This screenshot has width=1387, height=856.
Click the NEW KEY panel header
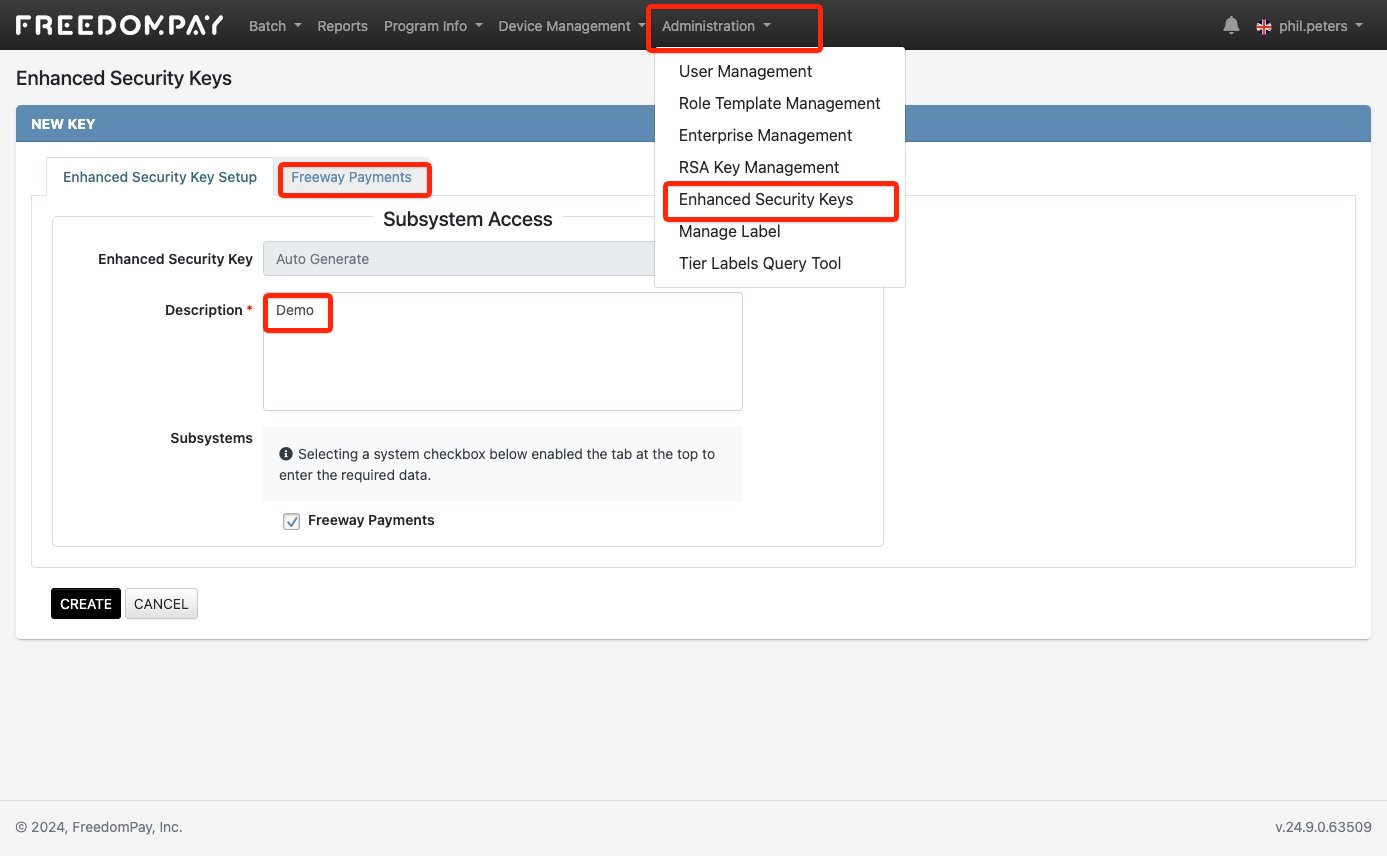(693, 124)
